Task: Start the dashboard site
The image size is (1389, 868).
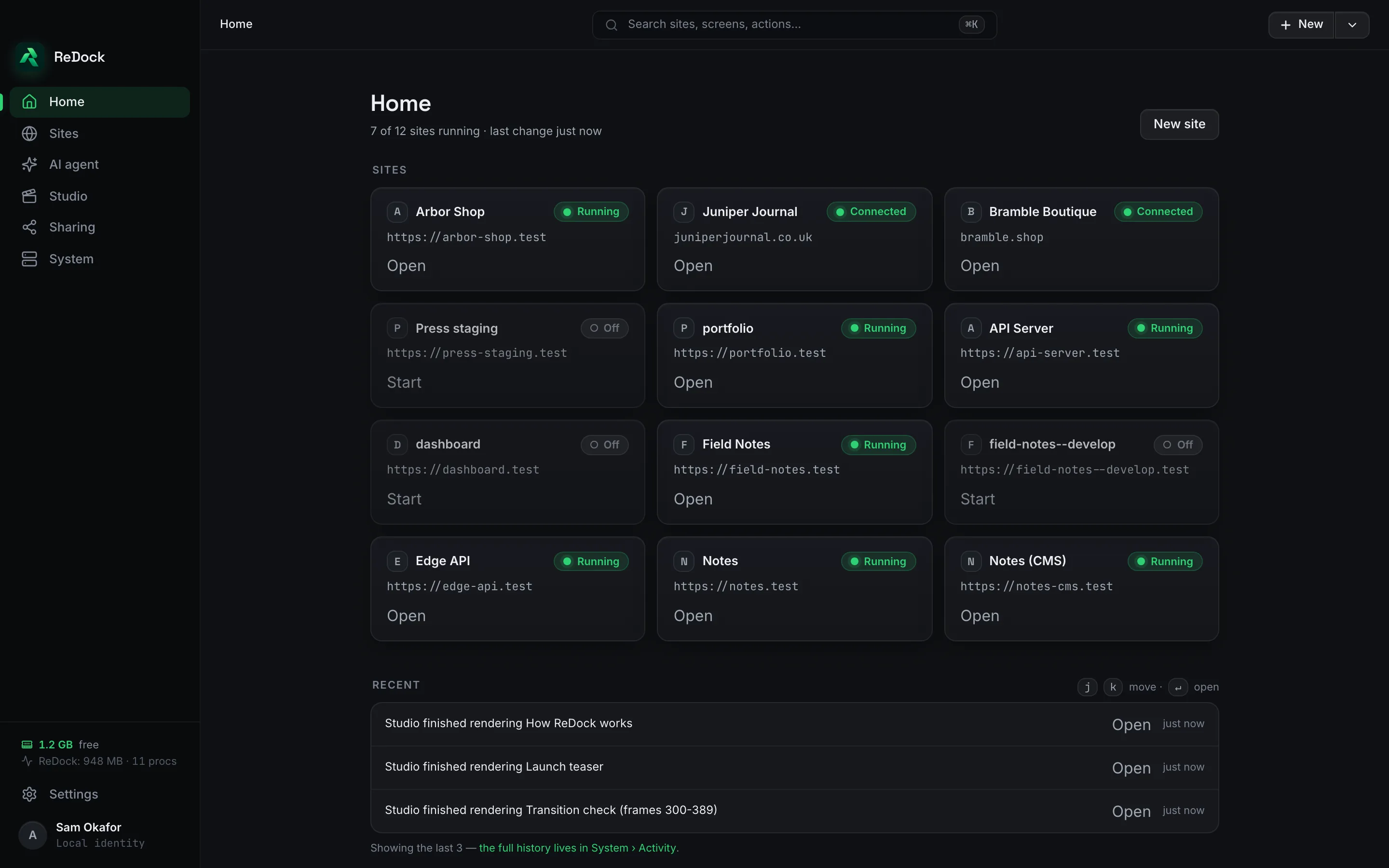Action: click(404, 499)
